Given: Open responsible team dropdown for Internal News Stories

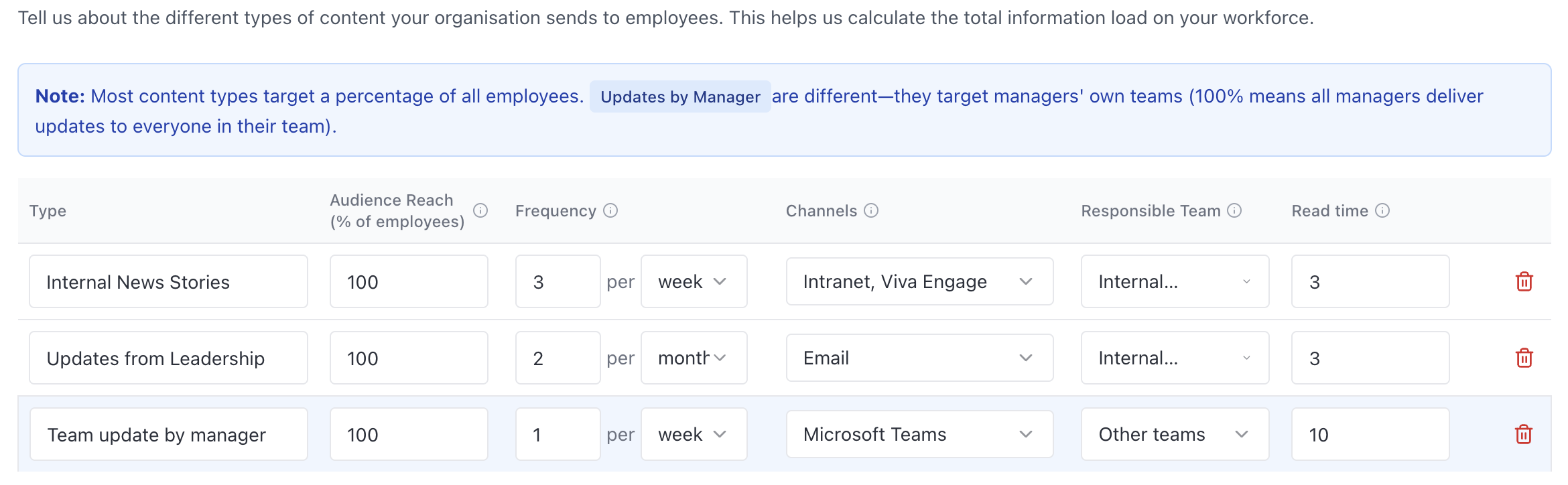Looking at the screenshot, I should pyautogui.click(x=1174, y=282).
